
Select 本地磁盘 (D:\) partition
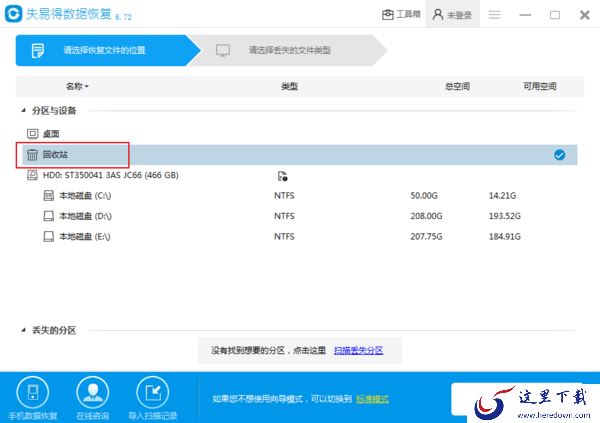click(85, 216)
